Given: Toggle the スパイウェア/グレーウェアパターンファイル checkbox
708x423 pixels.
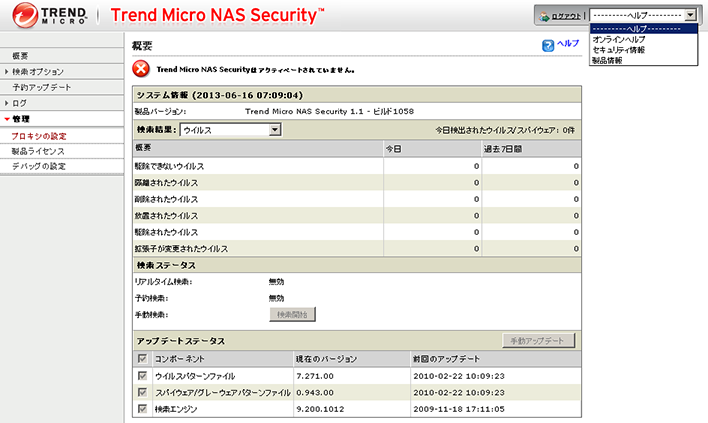Looking at the screenshot, I should pos(142,392).
